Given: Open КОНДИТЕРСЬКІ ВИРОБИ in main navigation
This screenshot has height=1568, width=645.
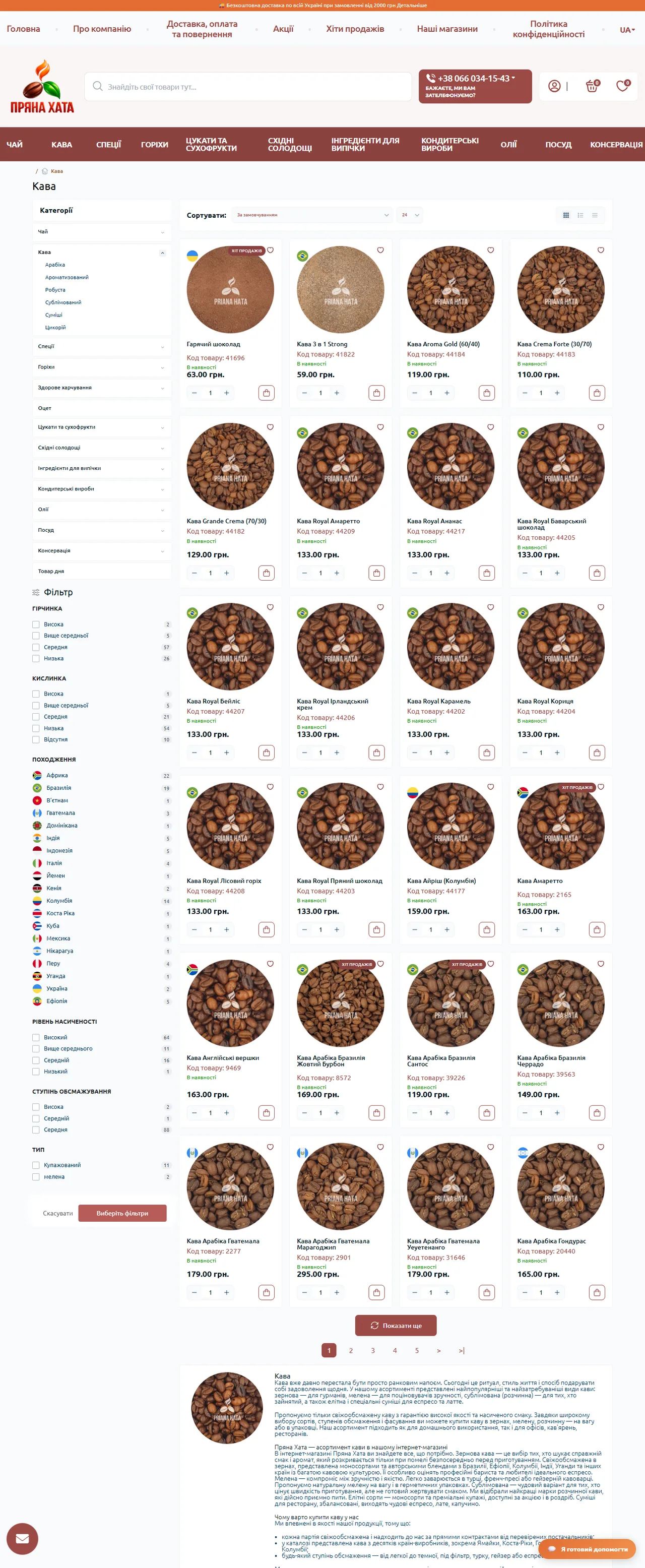Looking at the screenshot, I should [x=450, y=144].
